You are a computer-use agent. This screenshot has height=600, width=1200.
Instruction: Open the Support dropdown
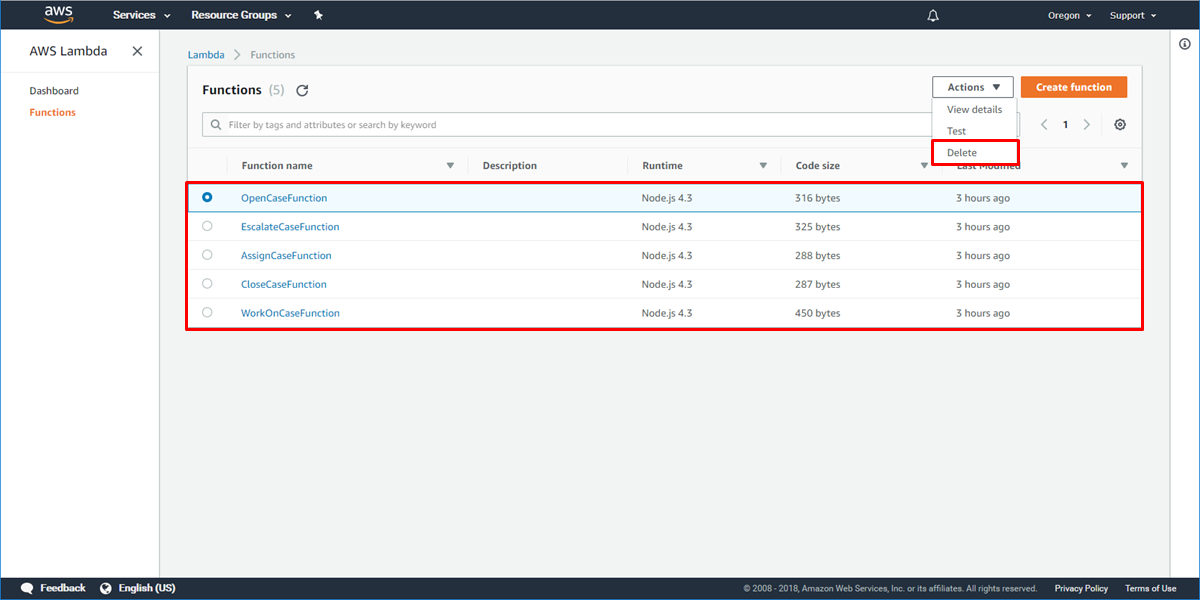pos(1132,15)
